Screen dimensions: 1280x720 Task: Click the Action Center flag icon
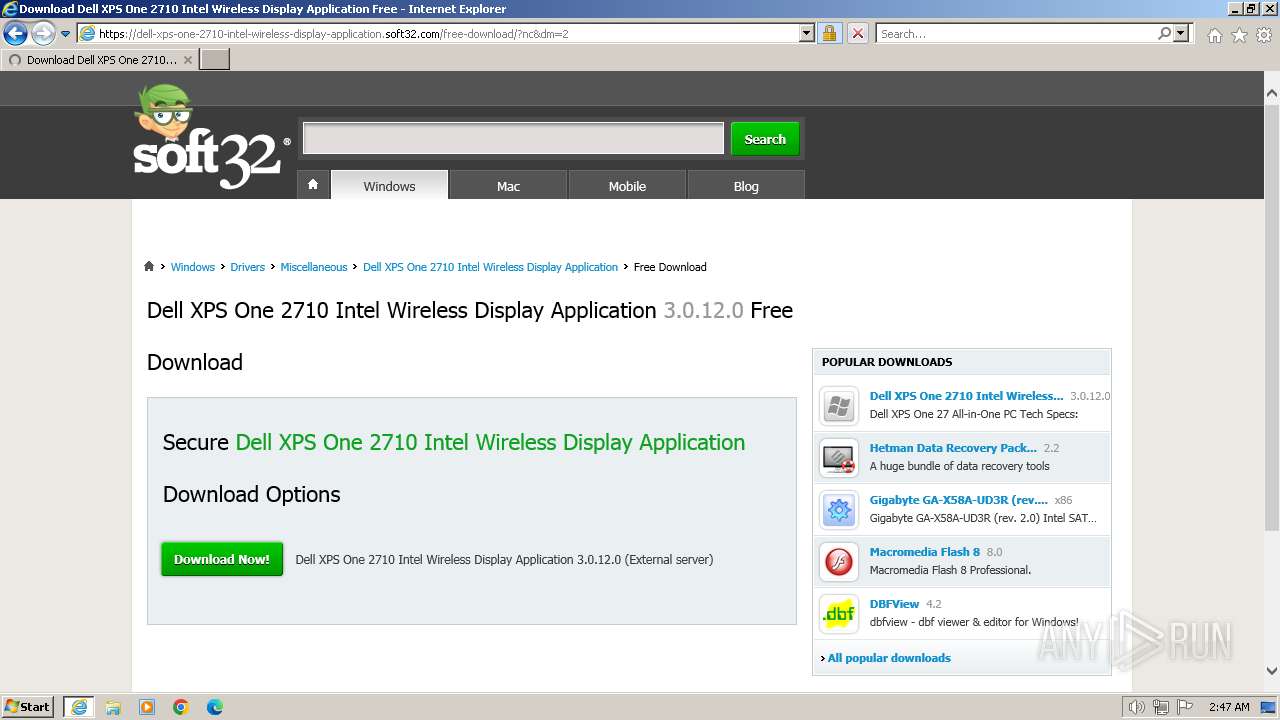[1185, 707]
